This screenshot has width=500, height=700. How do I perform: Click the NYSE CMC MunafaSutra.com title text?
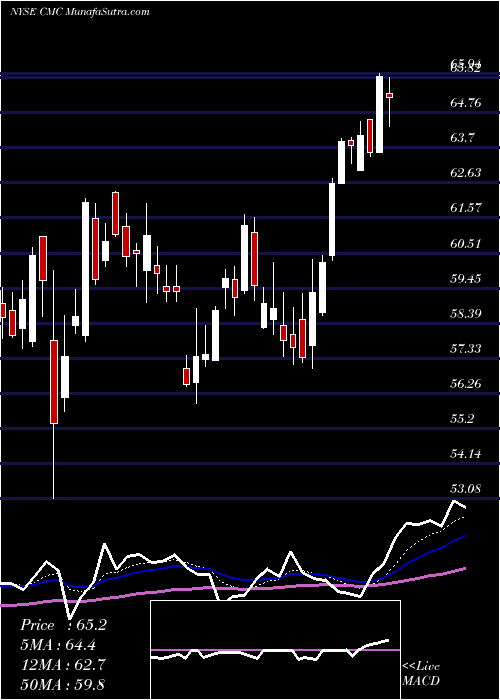coord(79,12)
